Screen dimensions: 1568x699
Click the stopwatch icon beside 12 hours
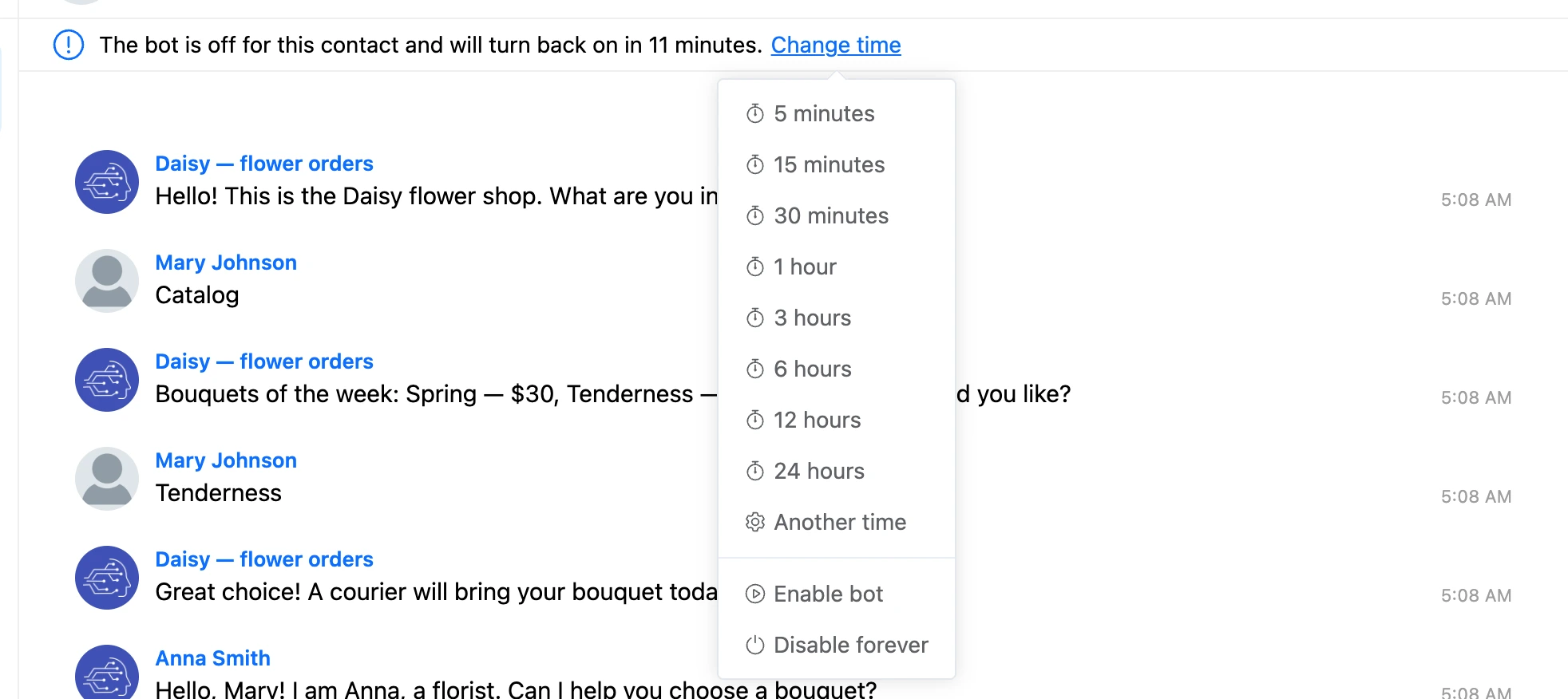[x=754, y=420]
